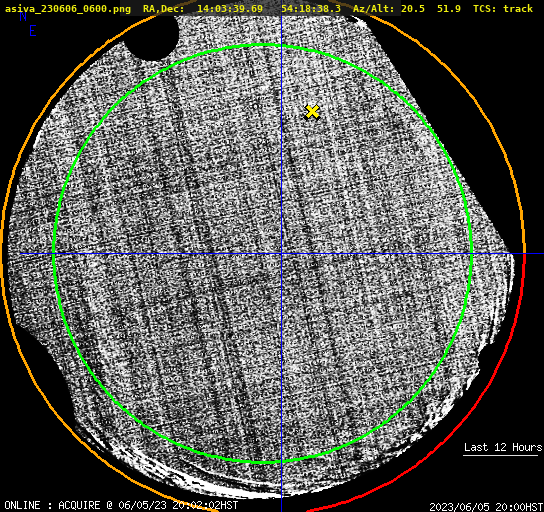Click the RA,Dec: label in header

point(163,8)
